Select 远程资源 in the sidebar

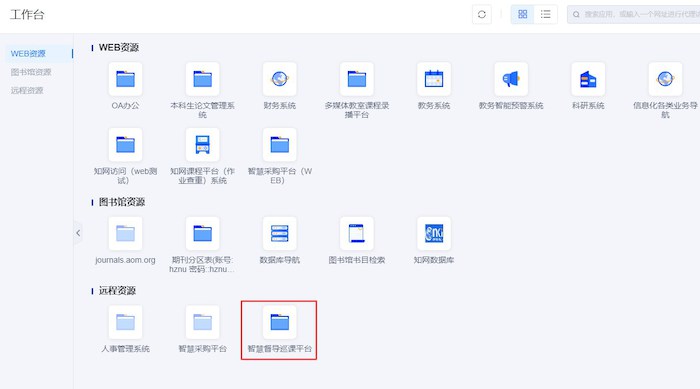(x=27, y=90)
